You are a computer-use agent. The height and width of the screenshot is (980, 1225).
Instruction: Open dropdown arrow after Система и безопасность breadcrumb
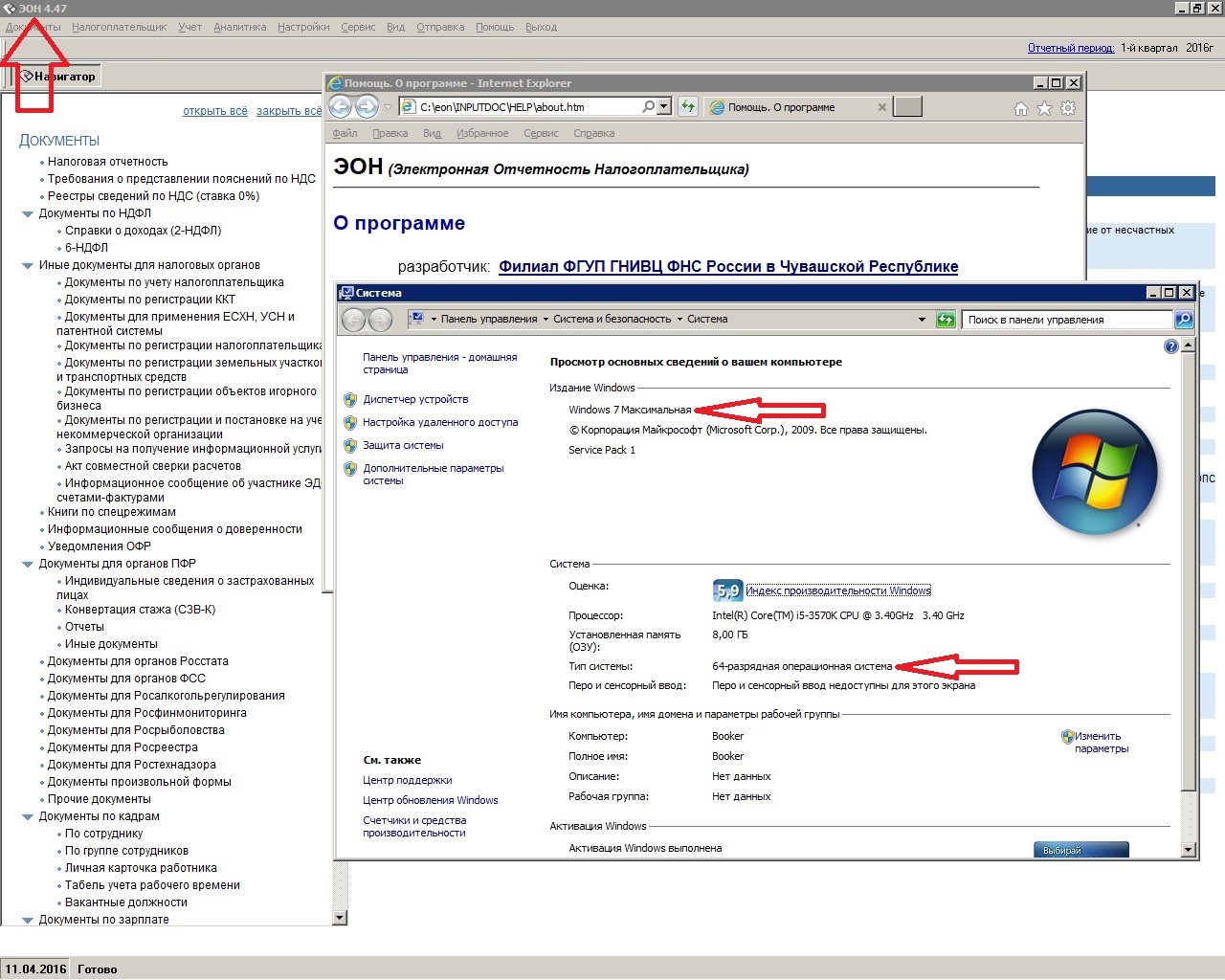679,320
